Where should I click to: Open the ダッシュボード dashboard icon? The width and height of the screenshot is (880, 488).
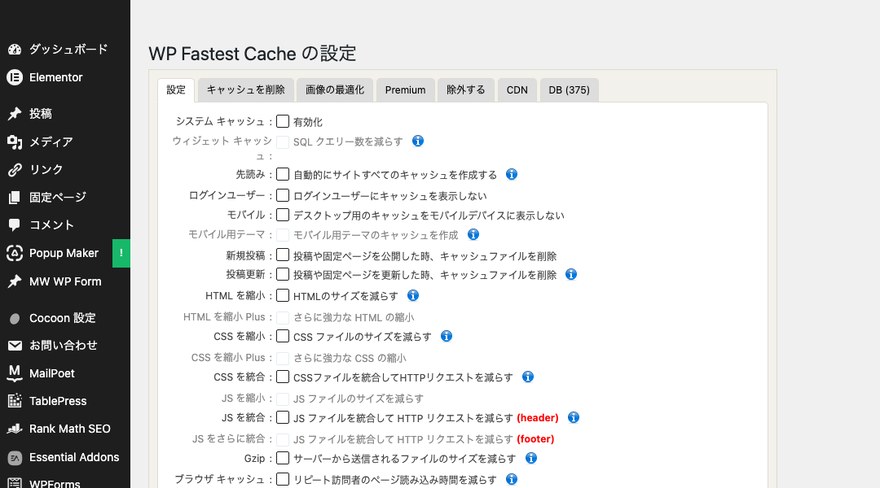point(15,49)
